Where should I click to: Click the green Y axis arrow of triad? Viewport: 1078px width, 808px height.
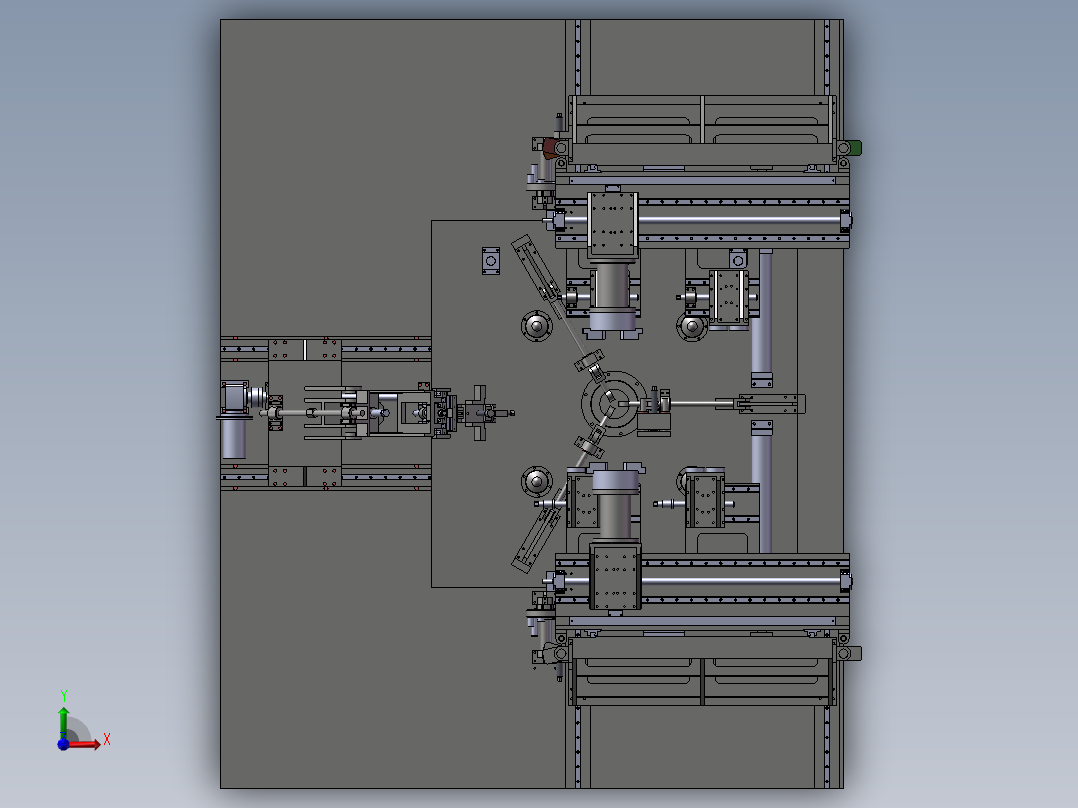(63, 723)
